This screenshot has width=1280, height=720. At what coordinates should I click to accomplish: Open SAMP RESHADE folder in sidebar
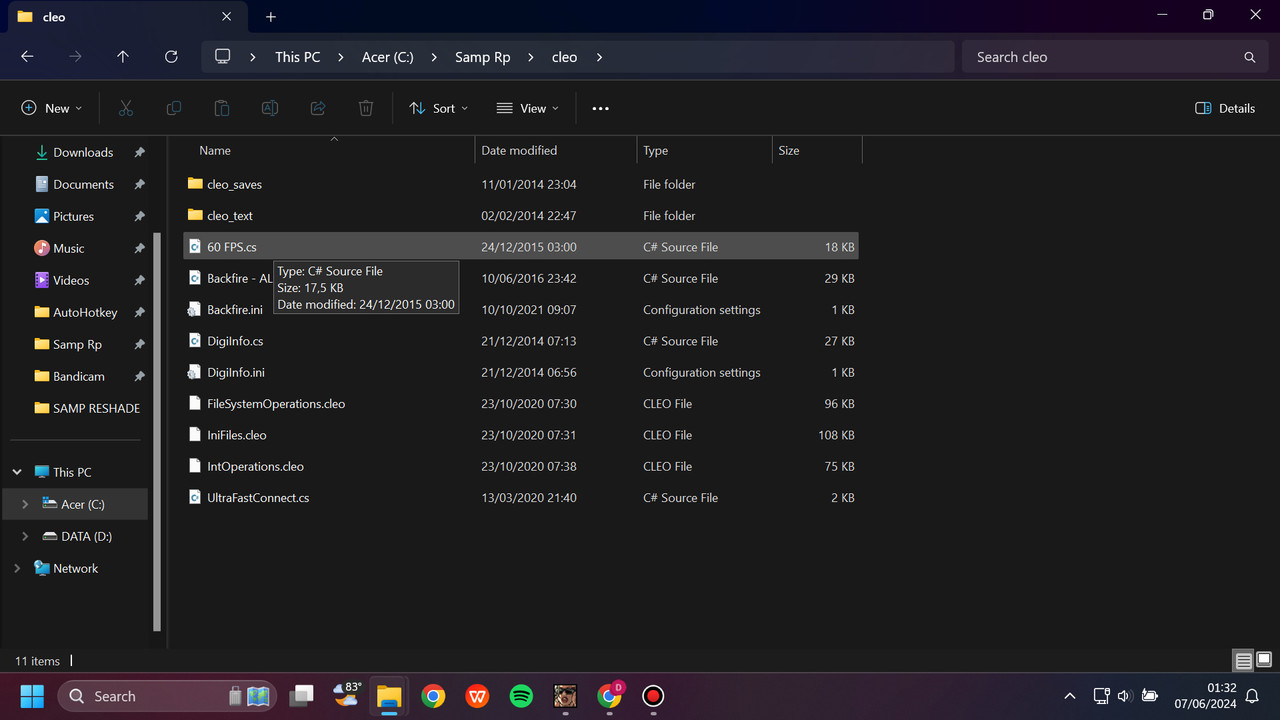point(96,408)
